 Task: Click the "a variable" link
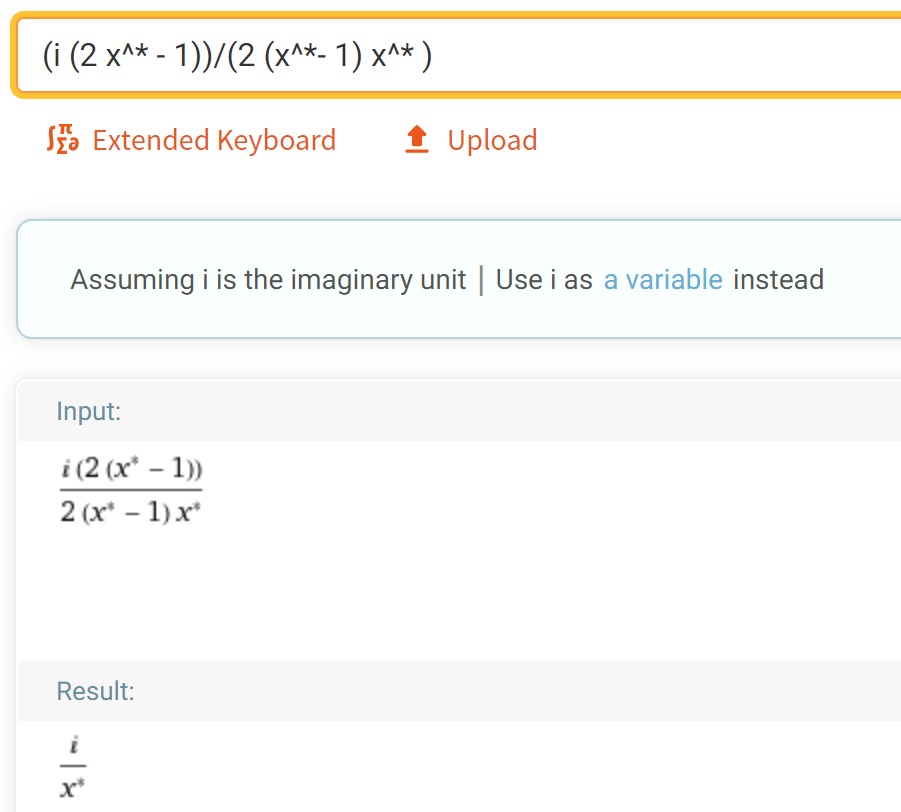click(x=663, y=280)
